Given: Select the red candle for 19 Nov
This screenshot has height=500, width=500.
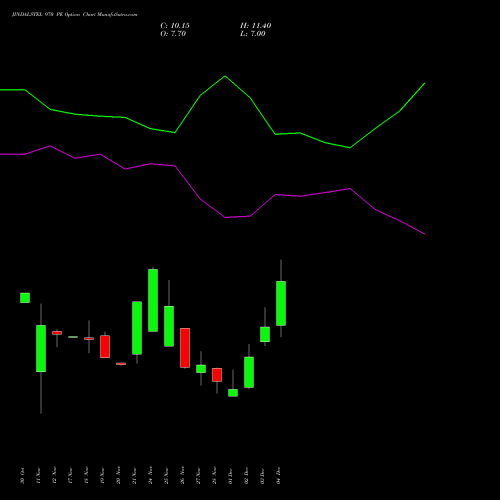Looking at the screenshot, I should tap(105, 346).
